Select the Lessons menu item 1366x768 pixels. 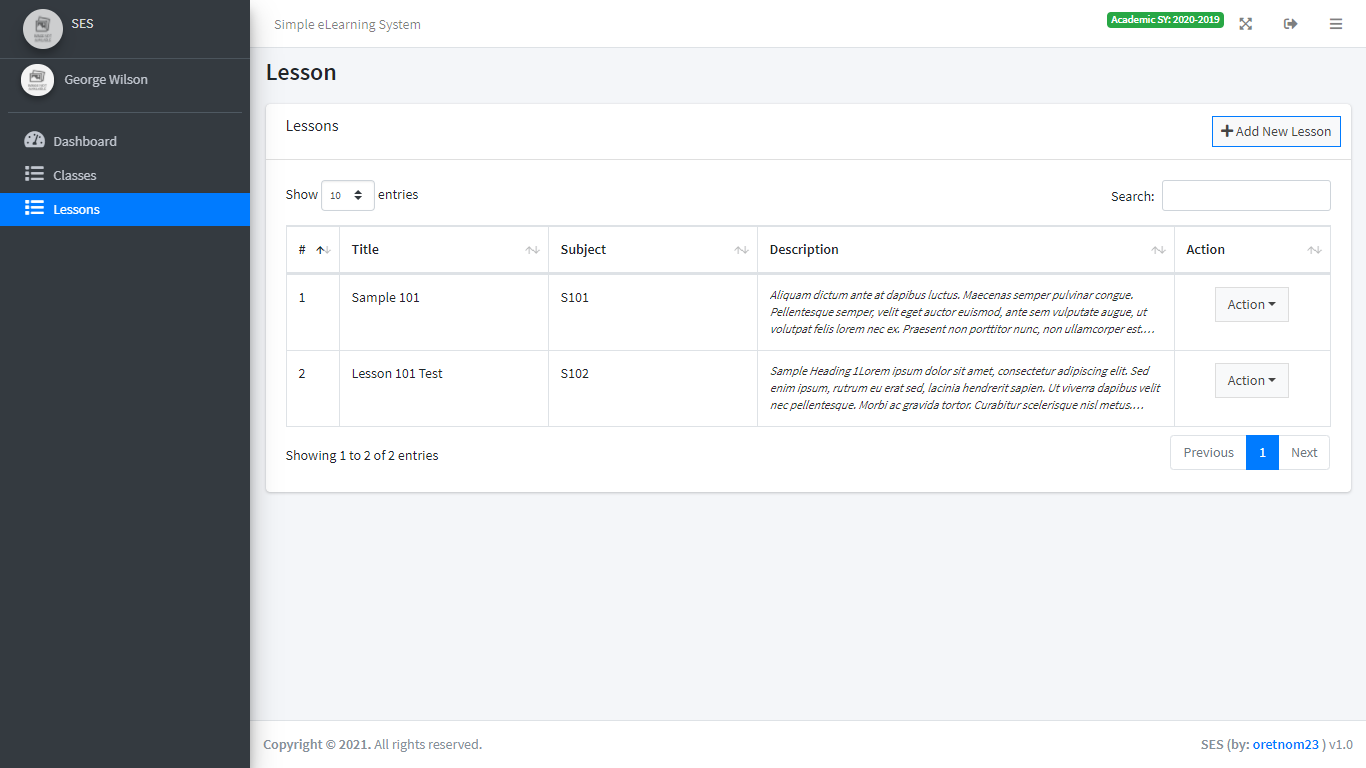point(125,209)
